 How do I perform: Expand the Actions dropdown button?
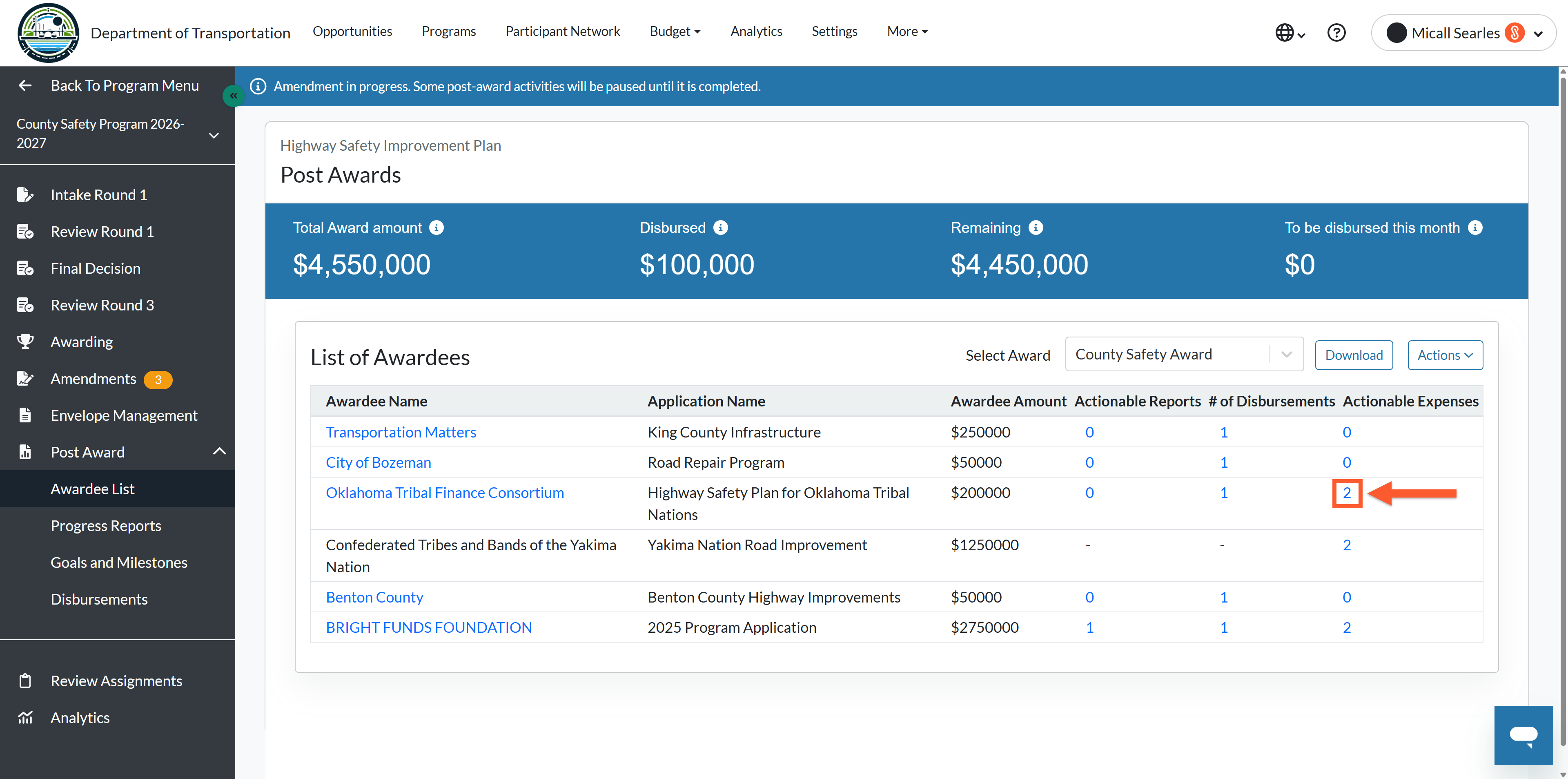1445,355
